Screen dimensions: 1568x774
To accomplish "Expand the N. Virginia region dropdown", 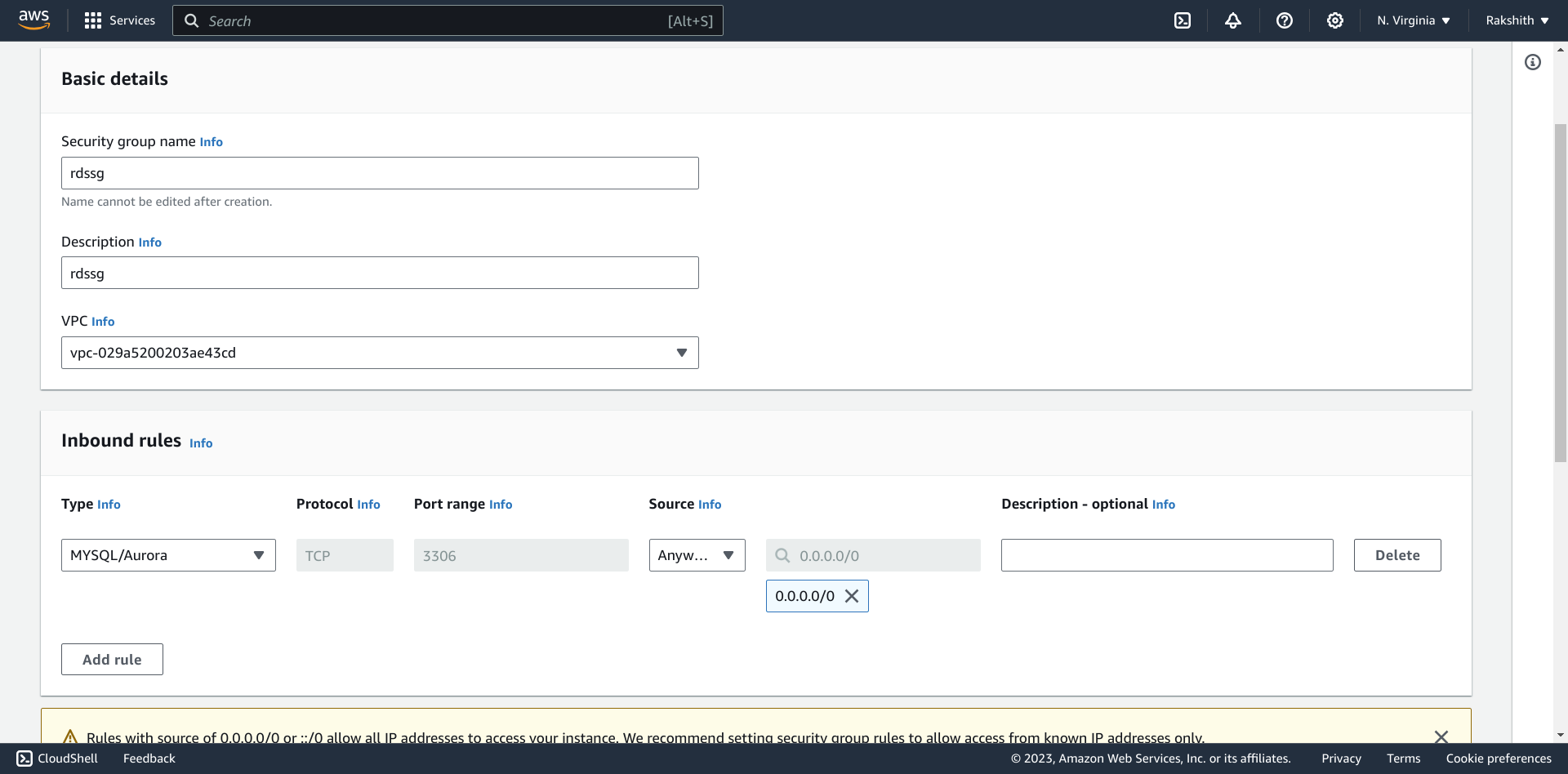I will [x=1413, y=20].
